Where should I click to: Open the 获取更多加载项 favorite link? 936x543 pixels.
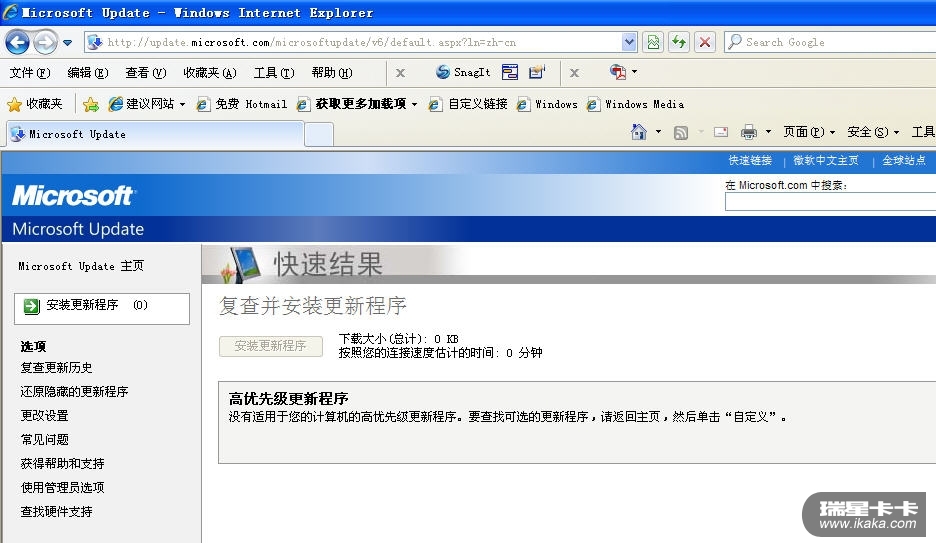352,104
